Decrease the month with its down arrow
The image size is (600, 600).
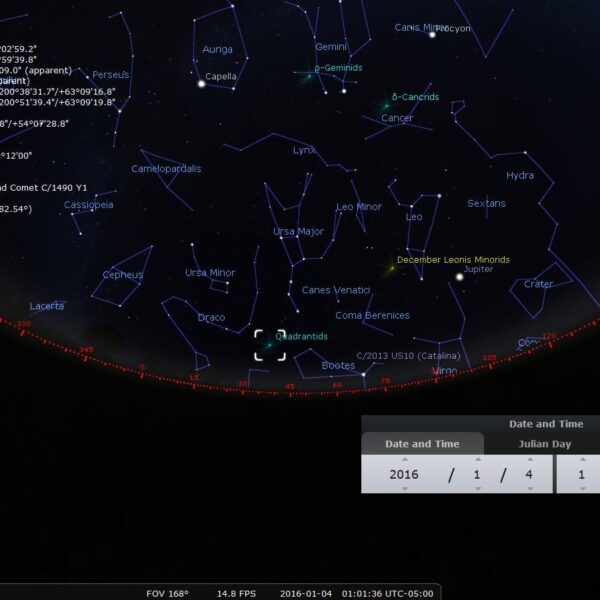click(478, 489)
